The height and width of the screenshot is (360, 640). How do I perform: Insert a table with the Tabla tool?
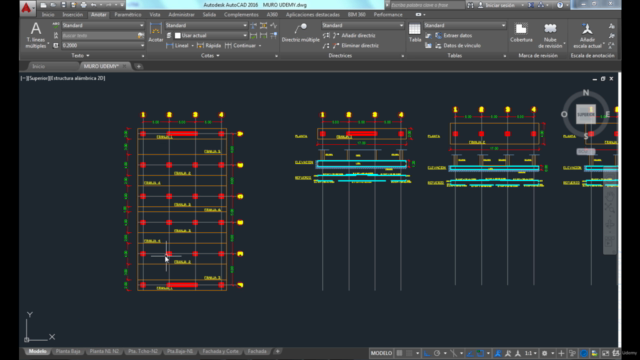click(415, 32)
